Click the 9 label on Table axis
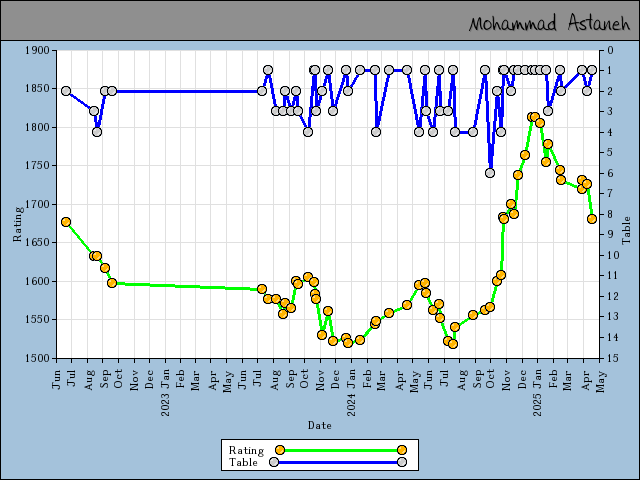The width and height of the screenshot is (640, 480). tap(611, 235)
